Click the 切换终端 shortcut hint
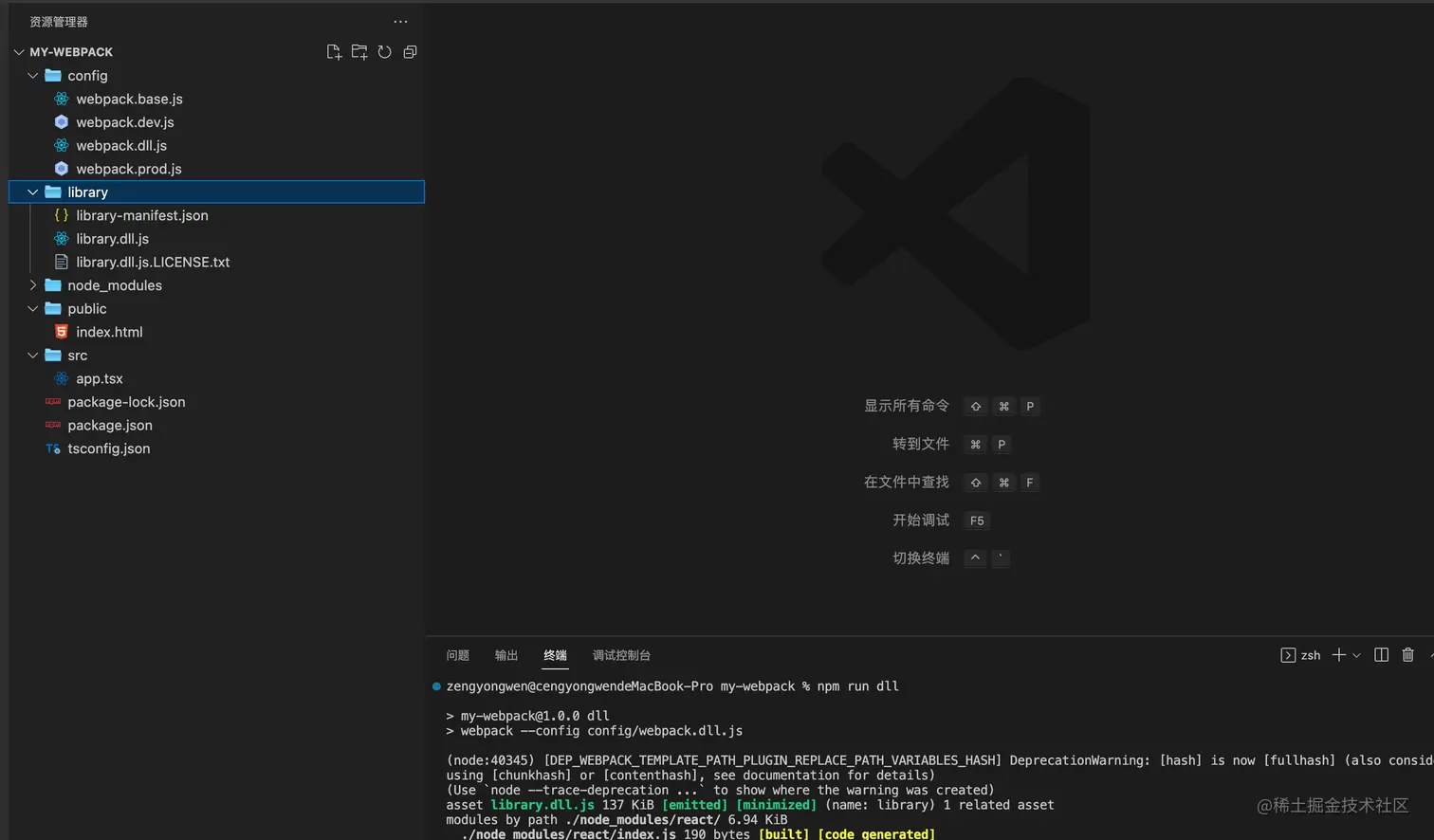This screenshot has width=1434, height=840. (921, 557)
